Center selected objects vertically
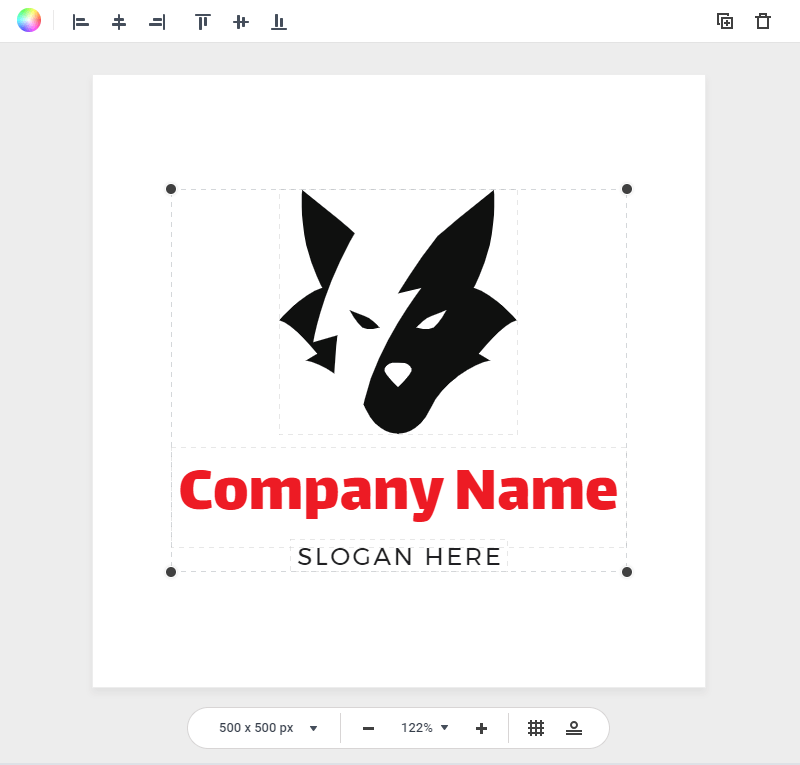The width and height of the screenshot is (800, 765). 241,22
